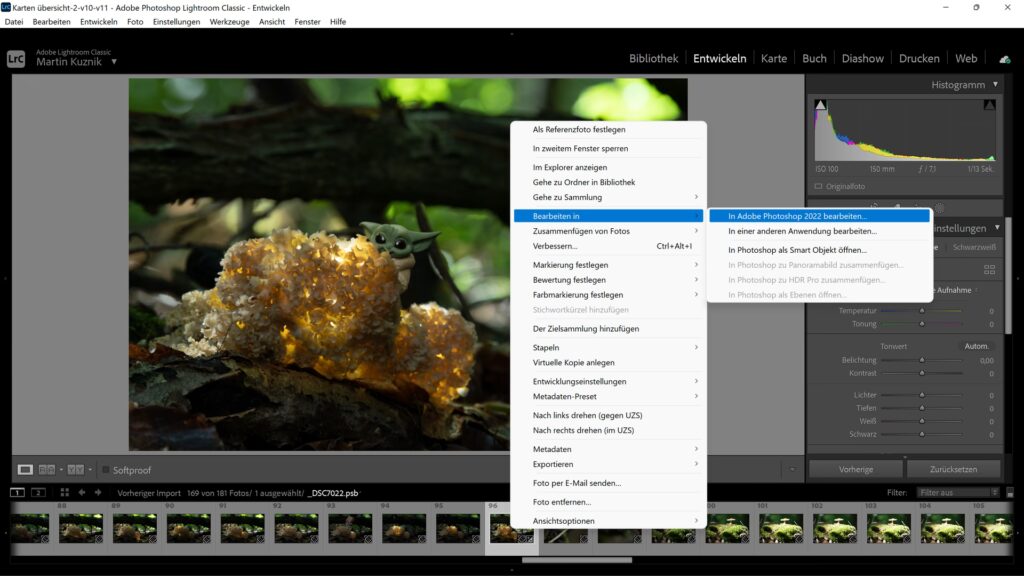Switch to the Bibliothek module

pos(653,58)
